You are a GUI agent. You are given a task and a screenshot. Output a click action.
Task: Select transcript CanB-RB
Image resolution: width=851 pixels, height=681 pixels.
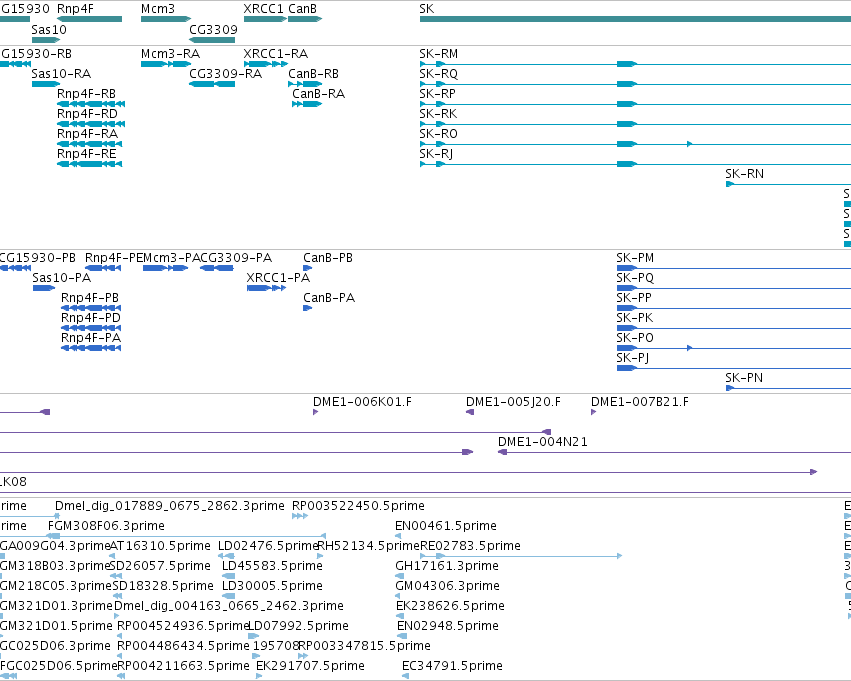pyautogui.click(x=305, y=84)
